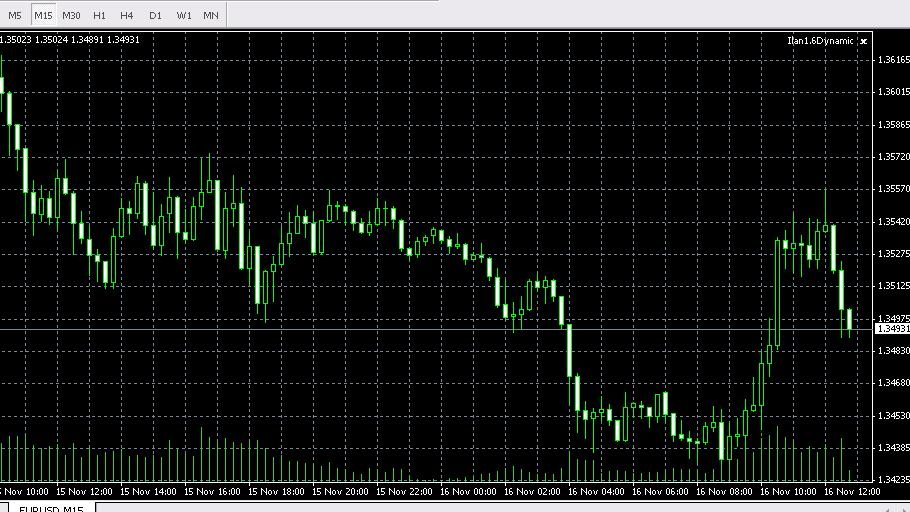Viewport: 910px width, 512px height.
Task: Change timeframe to H4
Action: [x=127, y=16]
